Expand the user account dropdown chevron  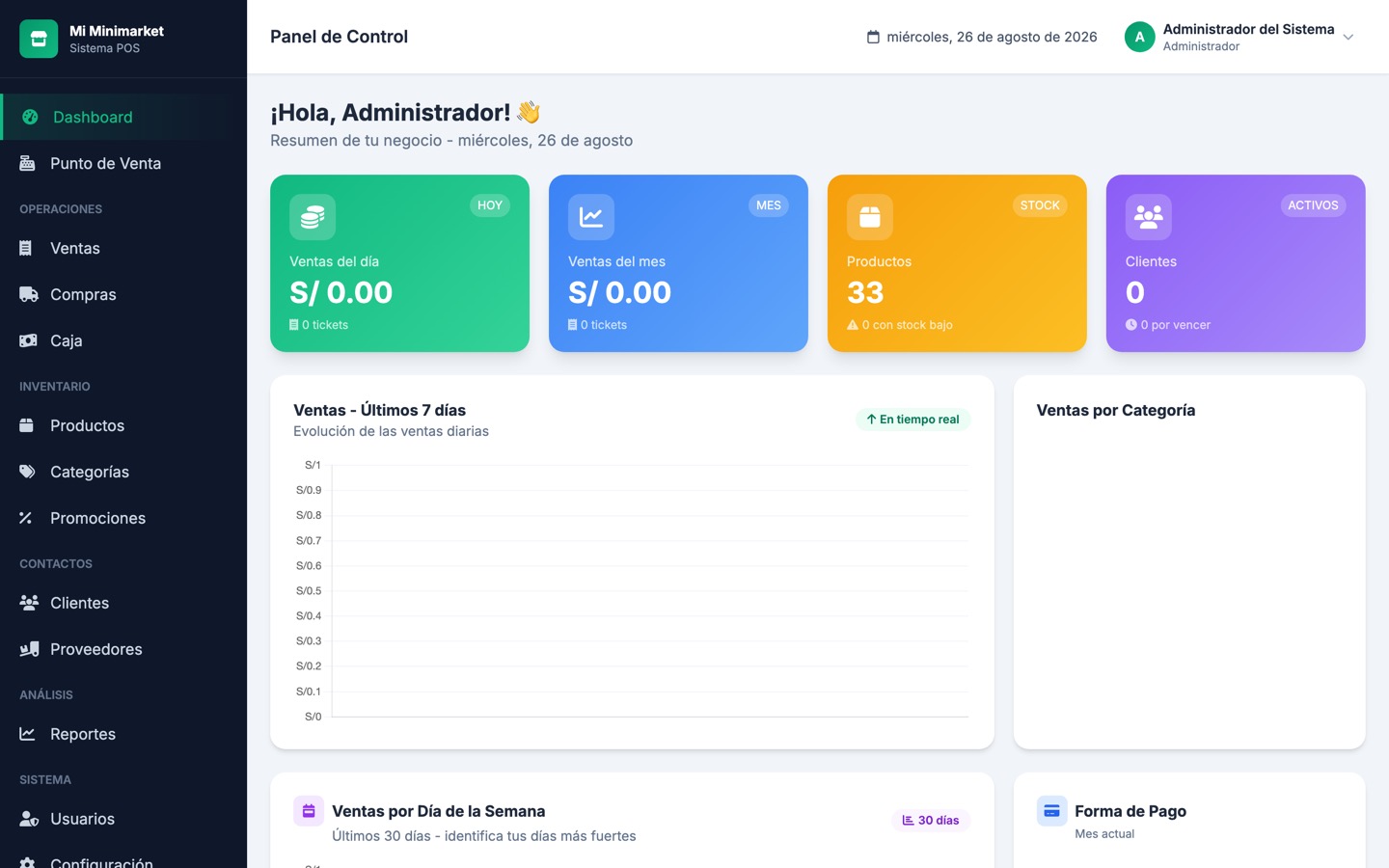[1348, 37]
